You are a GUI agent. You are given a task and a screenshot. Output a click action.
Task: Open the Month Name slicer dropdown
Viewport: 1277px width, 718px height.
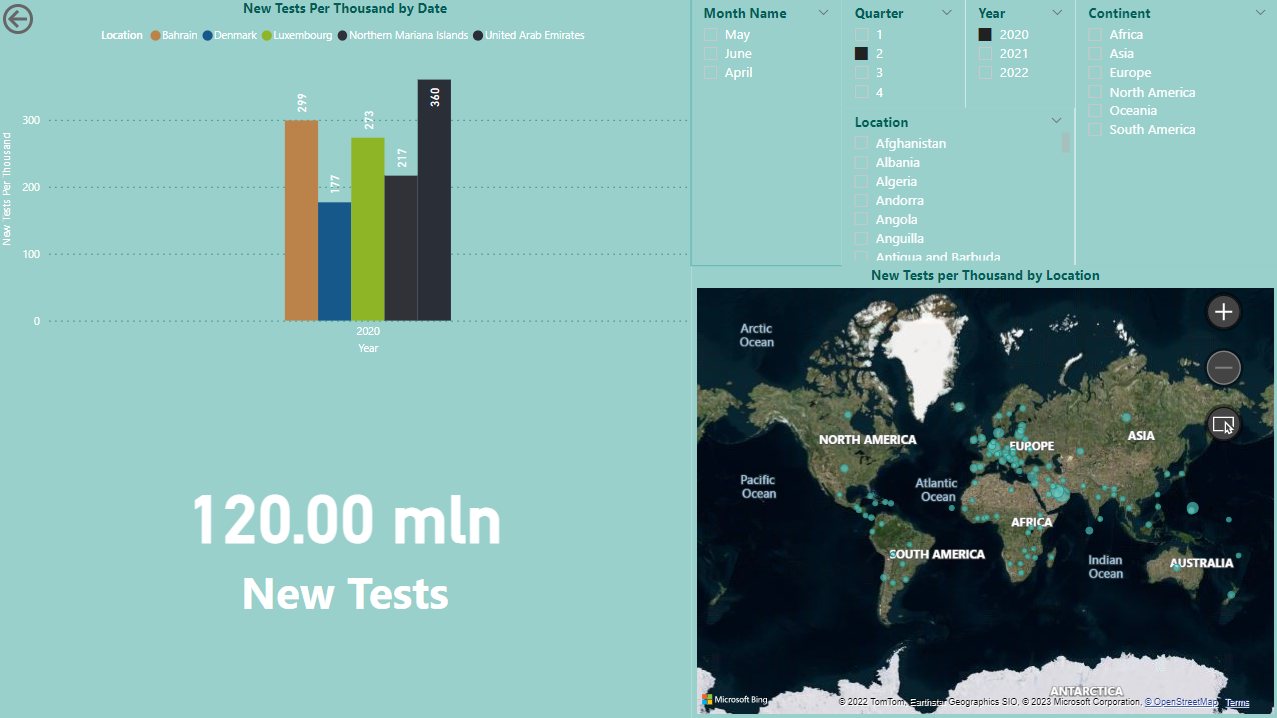tap(823, 13)
